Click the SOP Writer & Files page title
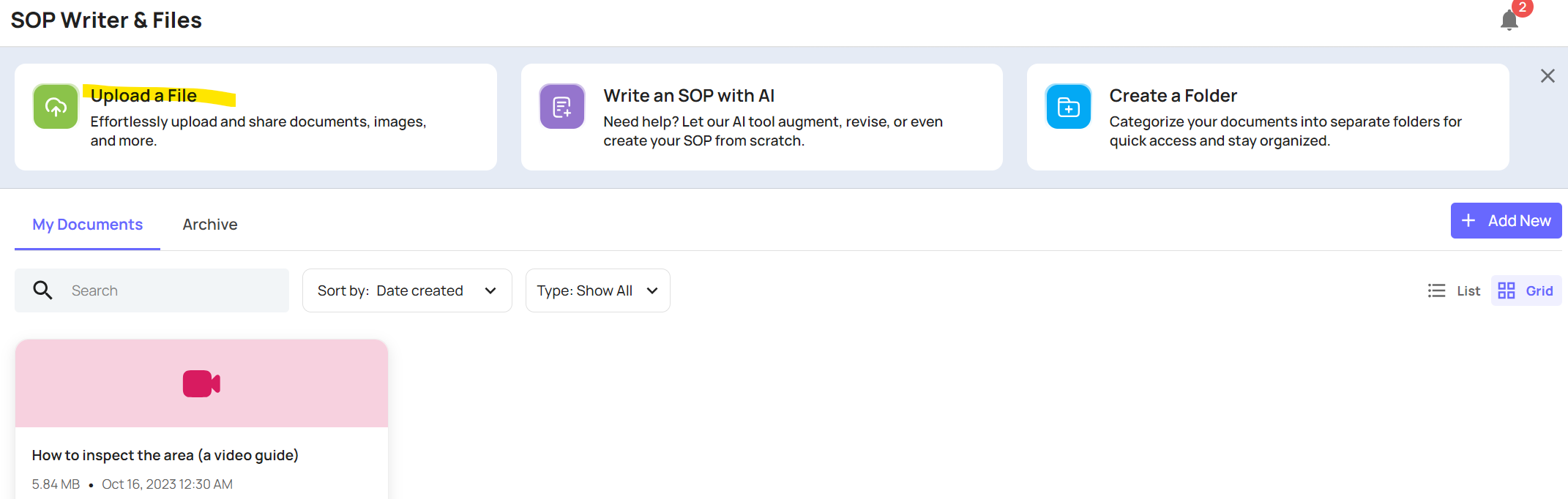The width and height of the screenshot is (1568, 499). click(106, 20)
